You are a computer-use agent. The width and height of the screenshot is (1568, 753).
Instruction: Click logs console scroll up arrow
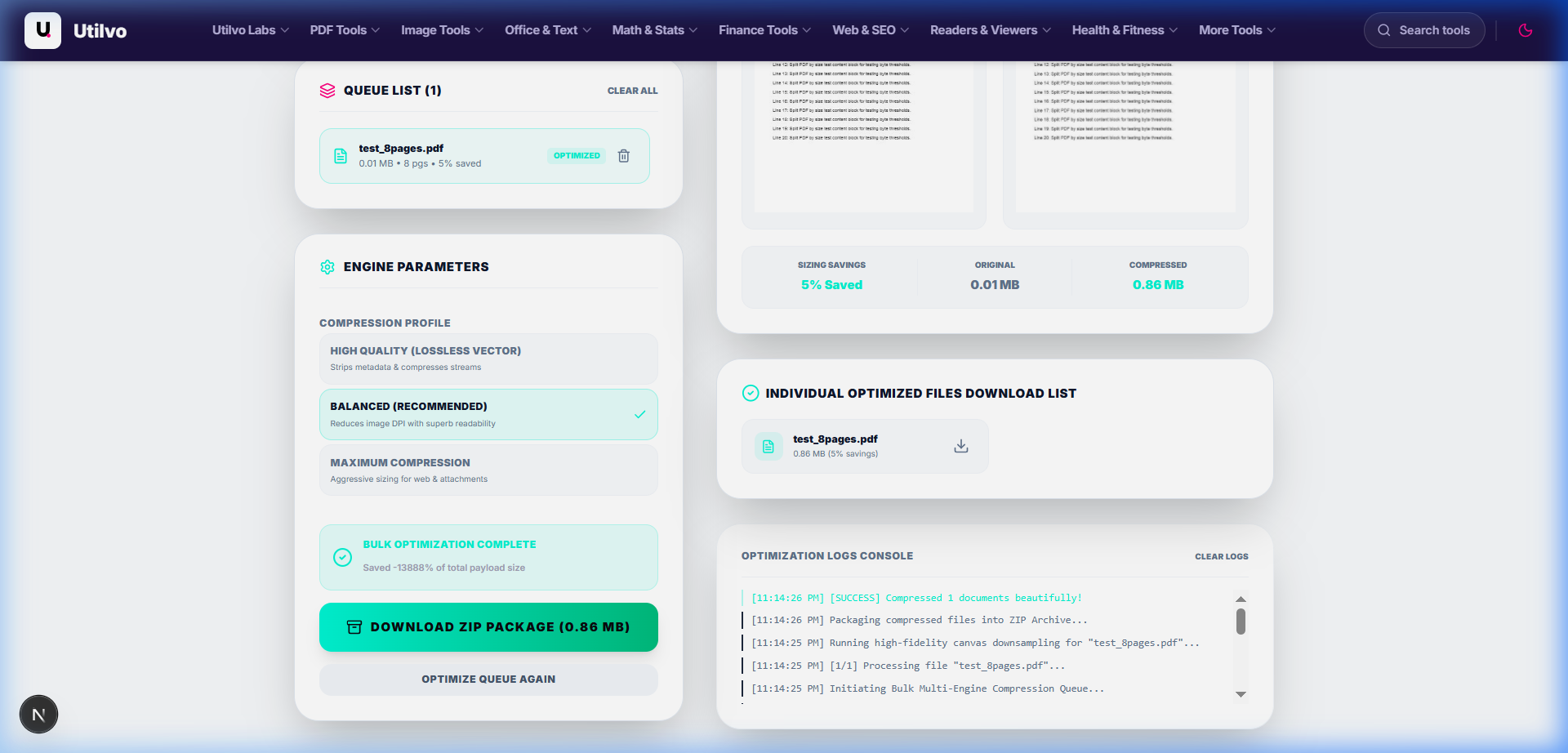coord(1241,599)
